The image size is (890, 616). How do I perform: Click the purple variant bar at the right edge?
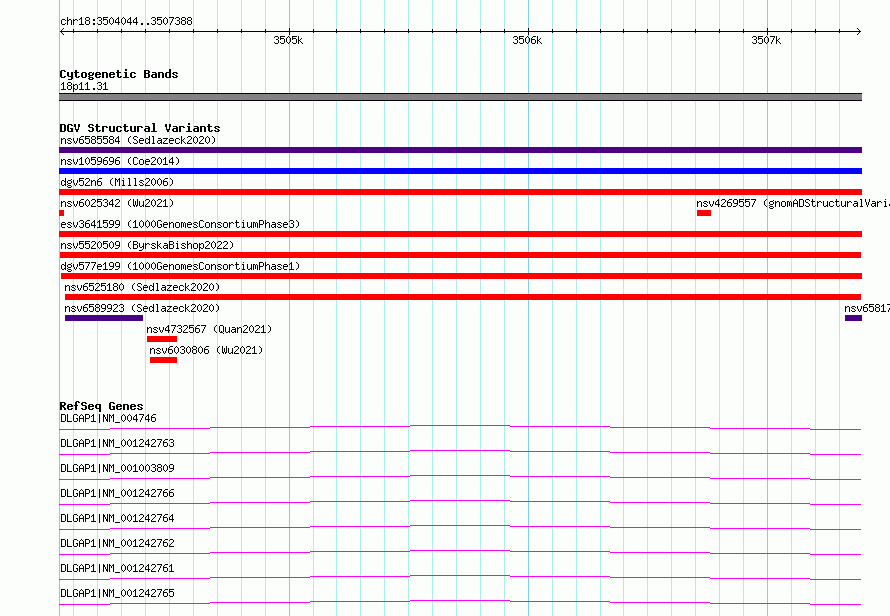click(x=853, y=318)
